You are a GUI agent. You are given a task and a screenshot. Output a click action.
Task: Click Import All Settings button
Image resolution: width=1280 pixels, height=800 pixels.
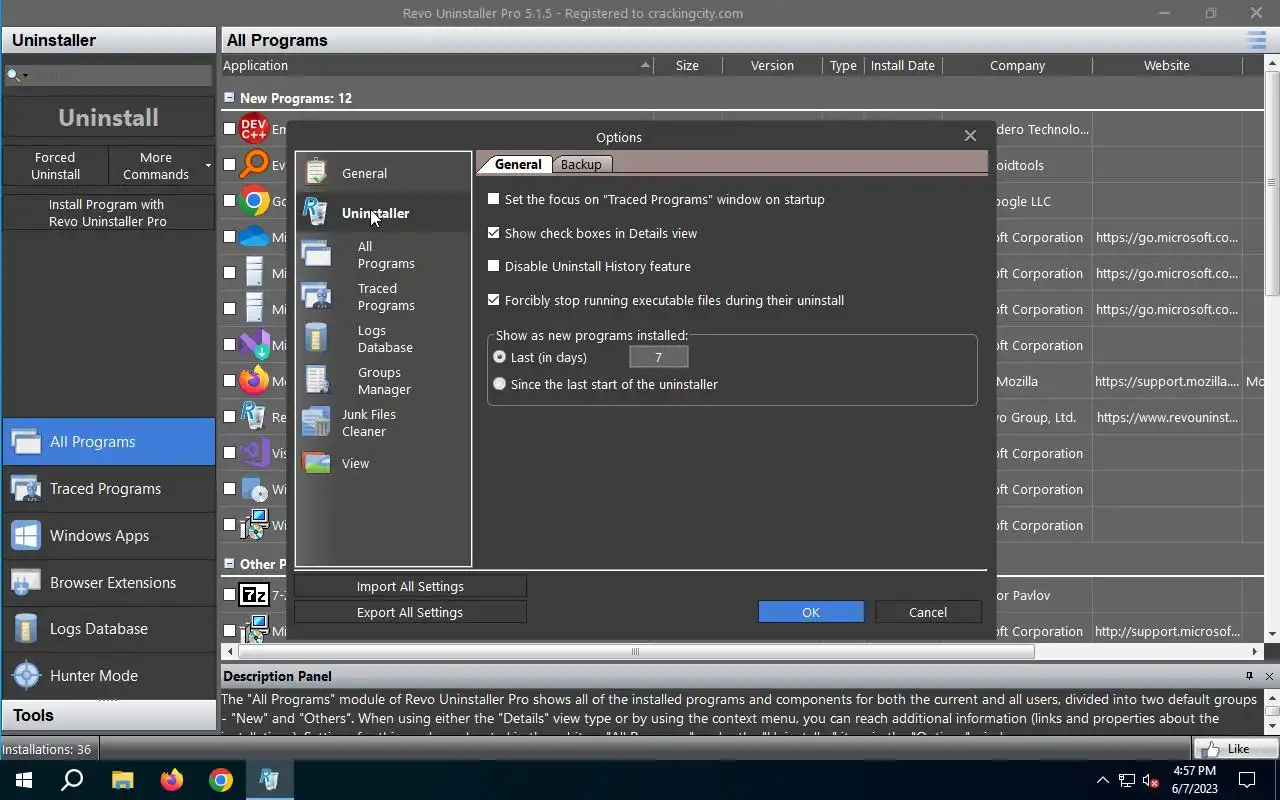coord(410,586)
